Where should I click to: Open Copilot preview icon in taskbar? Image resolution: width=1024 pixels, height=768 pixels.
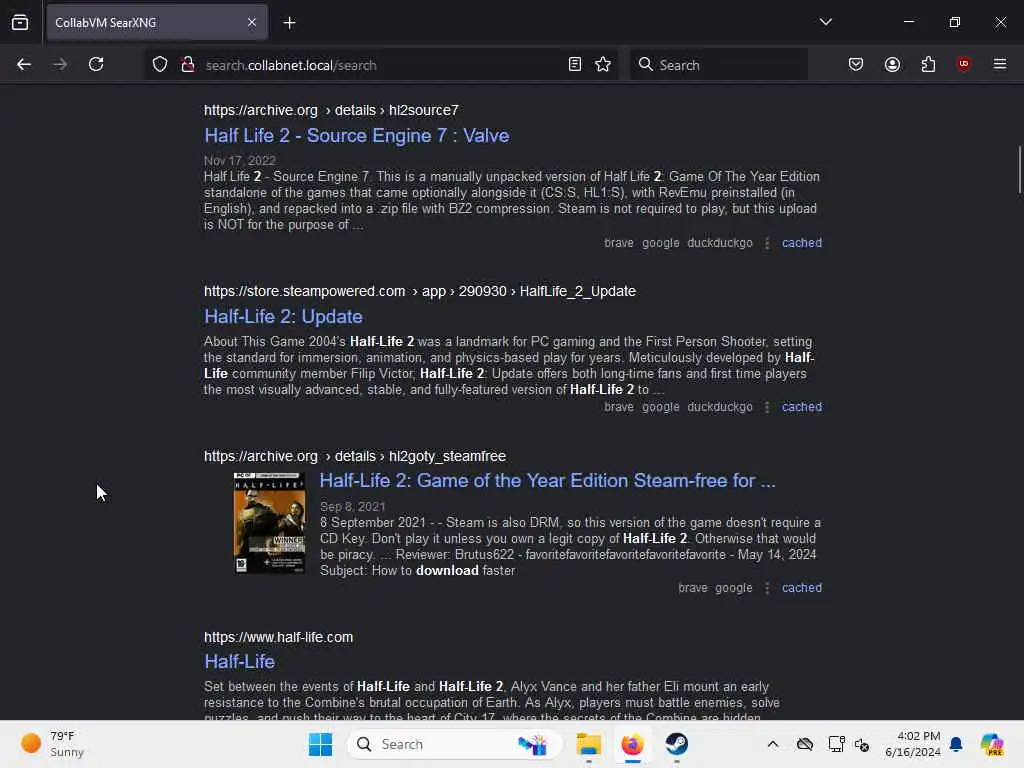992,744
